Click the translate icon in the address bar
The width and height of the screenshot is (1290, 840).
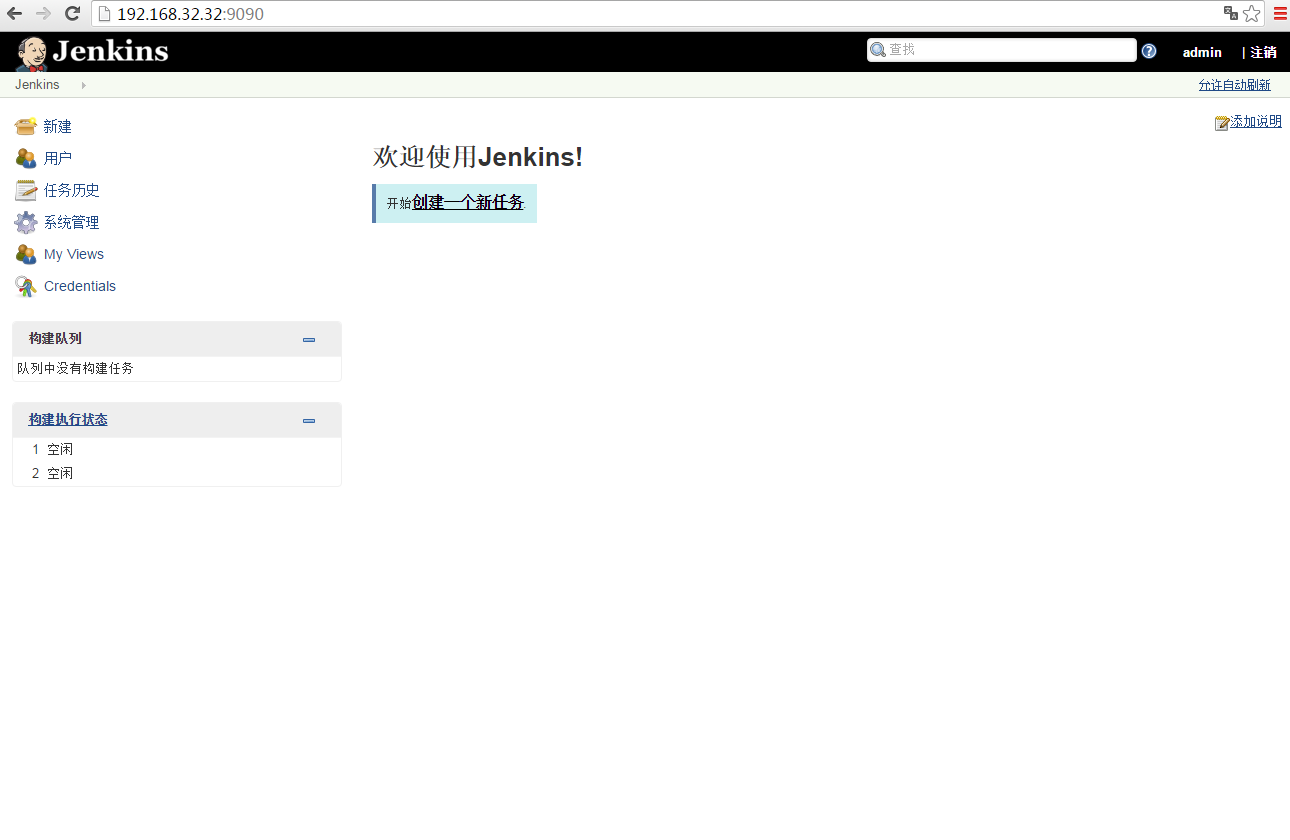point(1231,13)
